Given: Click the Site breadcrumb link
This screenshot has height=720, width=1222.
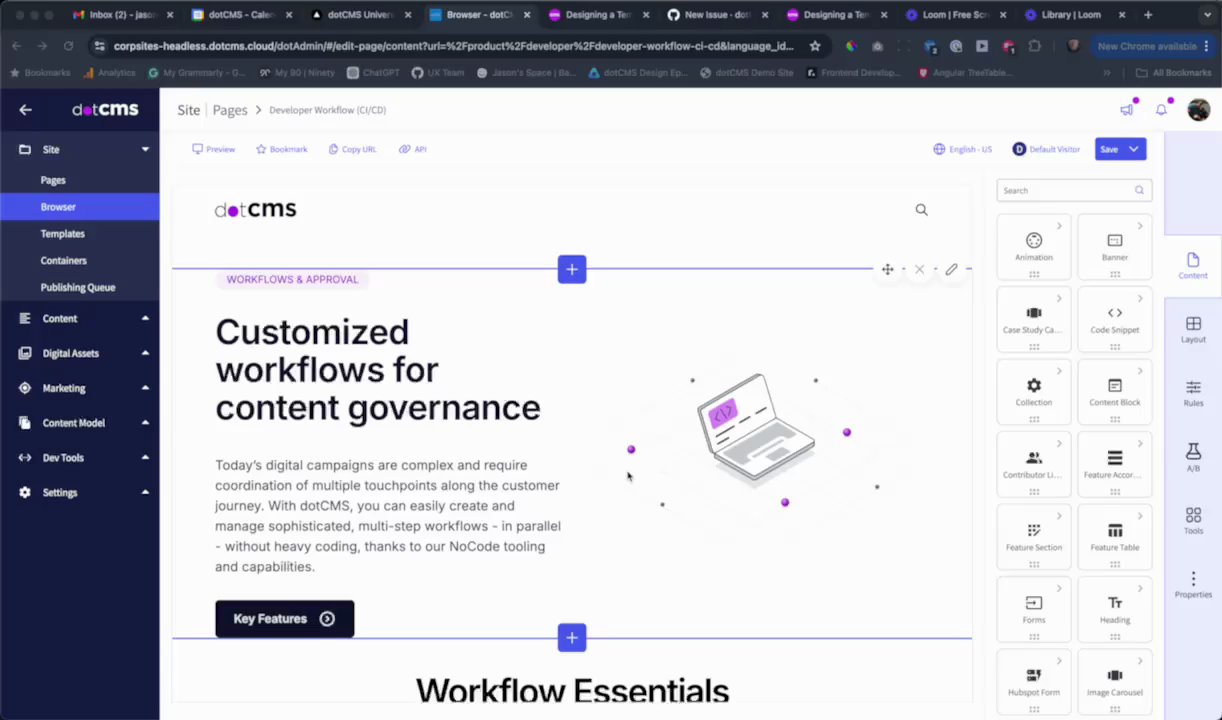Looking at the screenshot, I should [189, 110].
